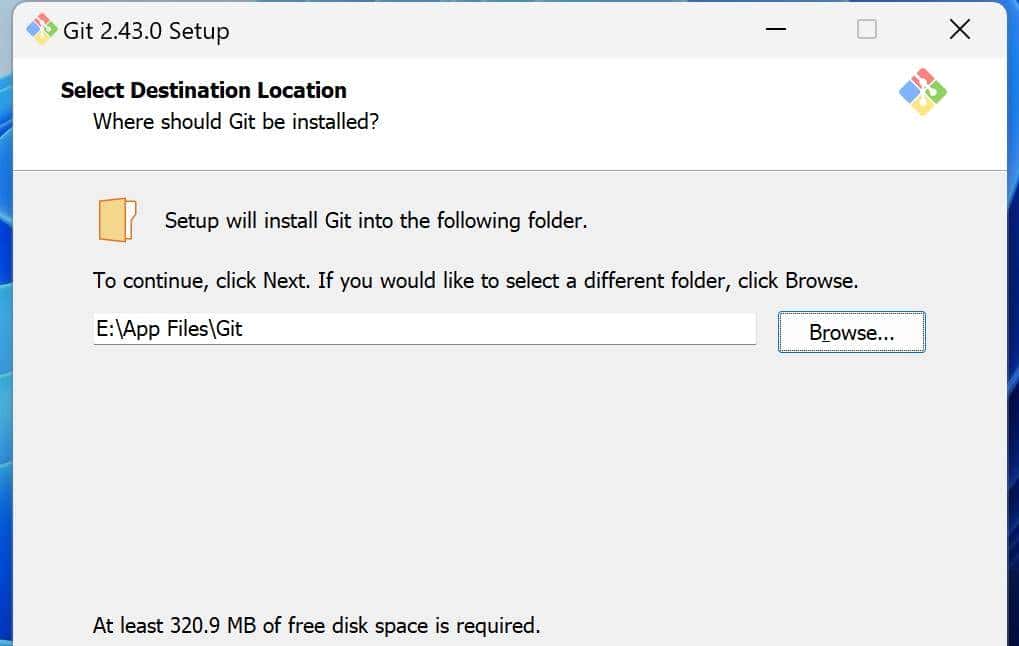Click the maximize icon on the title bar
The height and width of the screenshot is (646, 1019).
(864, 30)
